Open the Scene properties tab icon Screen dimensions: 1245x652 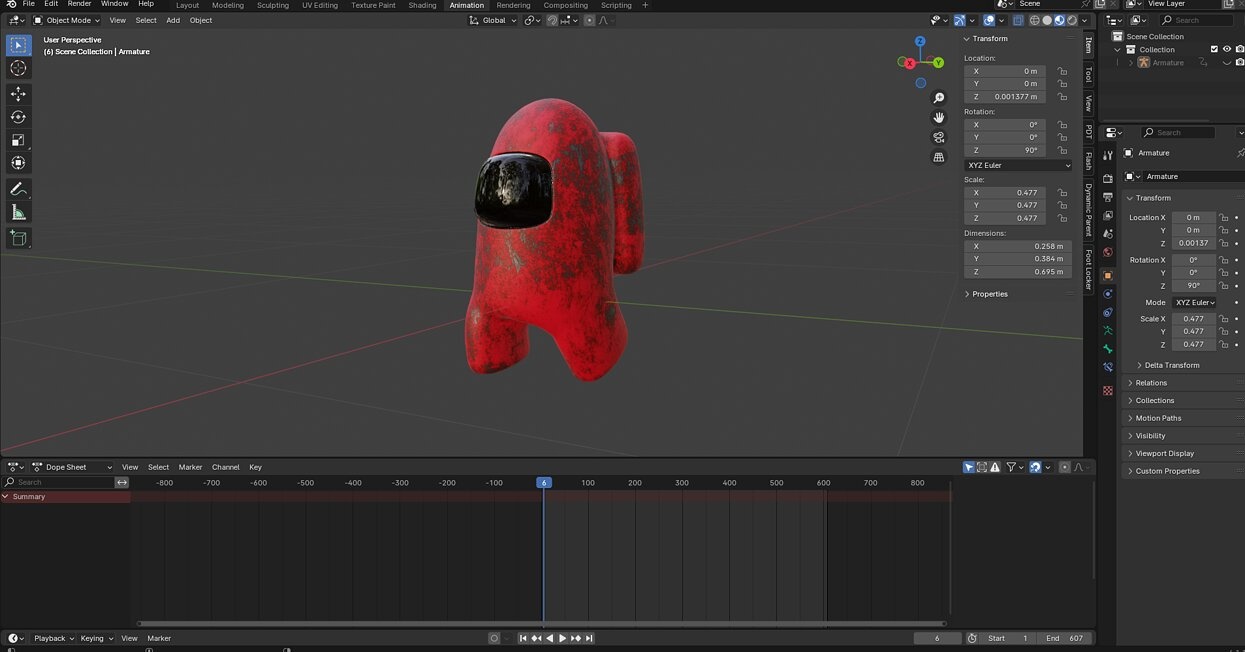(1107, 234)
